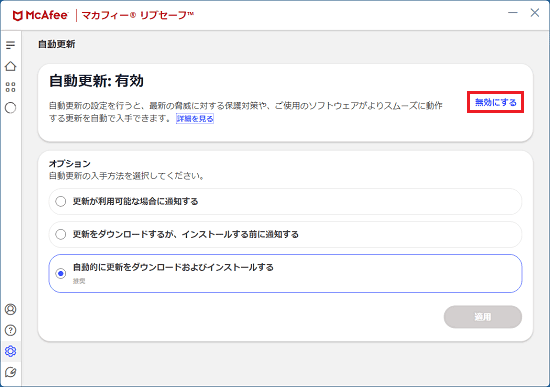550x387 pixels.
Task: Click the 無効にする link to disable auto-update
Action: point(495,102)
